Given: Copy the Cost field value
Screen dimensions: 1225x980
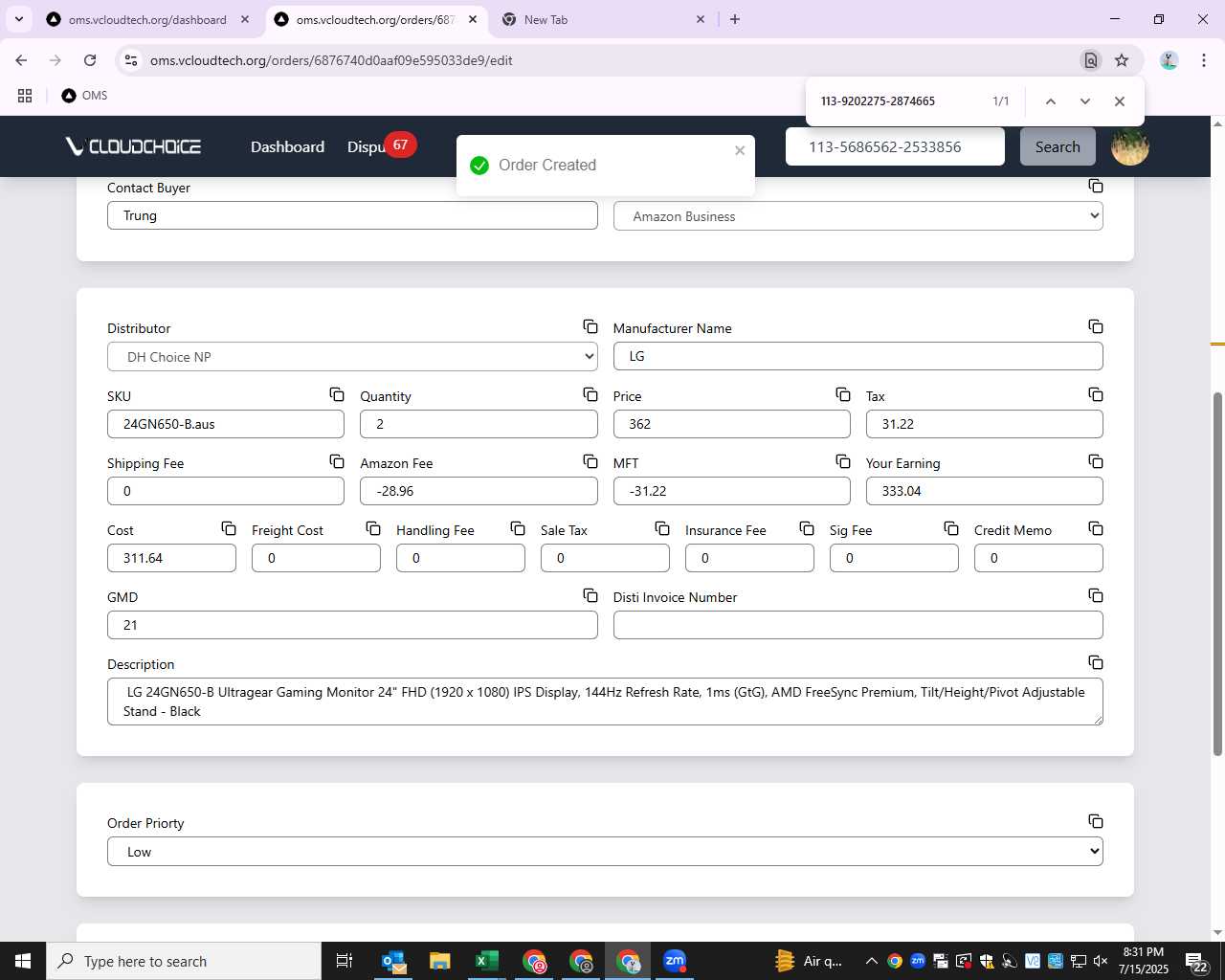Looking at the screenshot, I should coord(229,528).
